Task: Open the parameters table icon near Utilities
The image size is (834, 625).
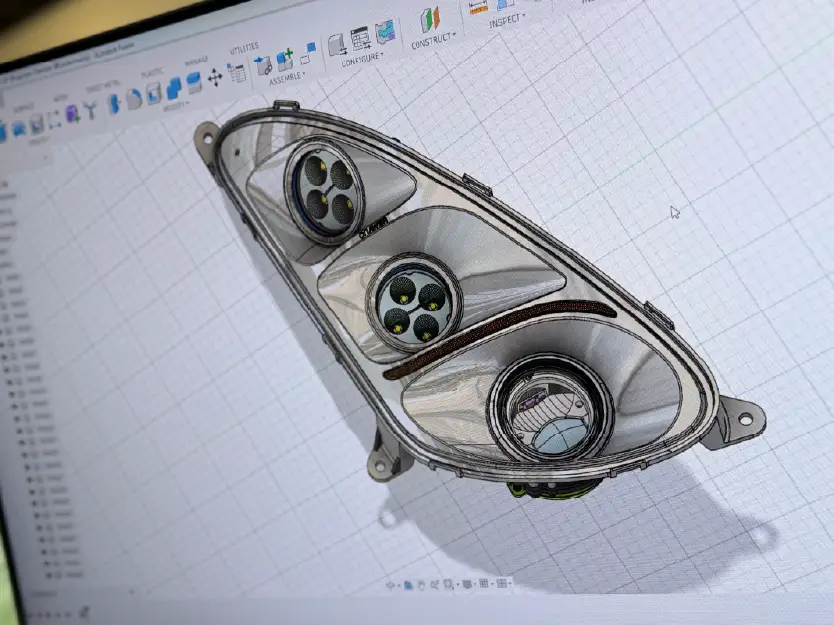Action: tap(236, 72)
